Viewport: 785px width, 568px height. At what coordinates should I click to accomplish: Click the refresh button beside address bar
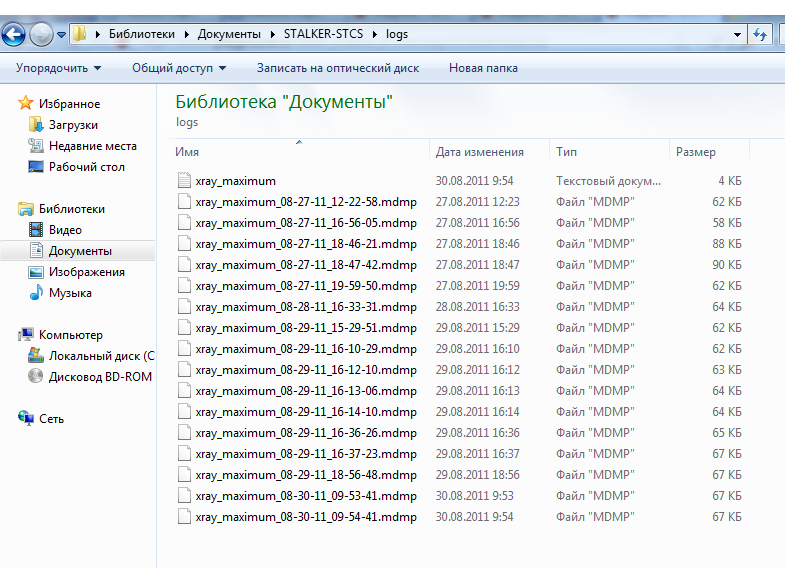[759, 34]
